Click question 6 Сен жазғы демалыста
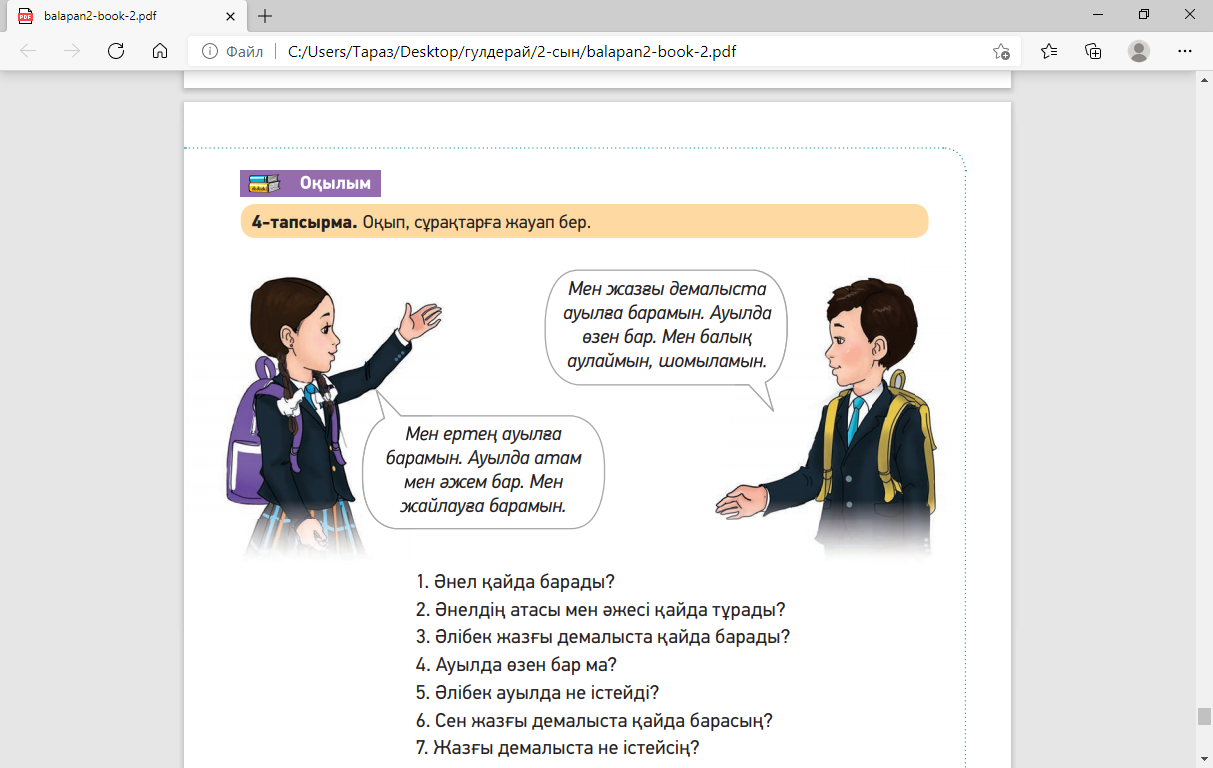The image size is (1213, 768). tap(594, 720)
